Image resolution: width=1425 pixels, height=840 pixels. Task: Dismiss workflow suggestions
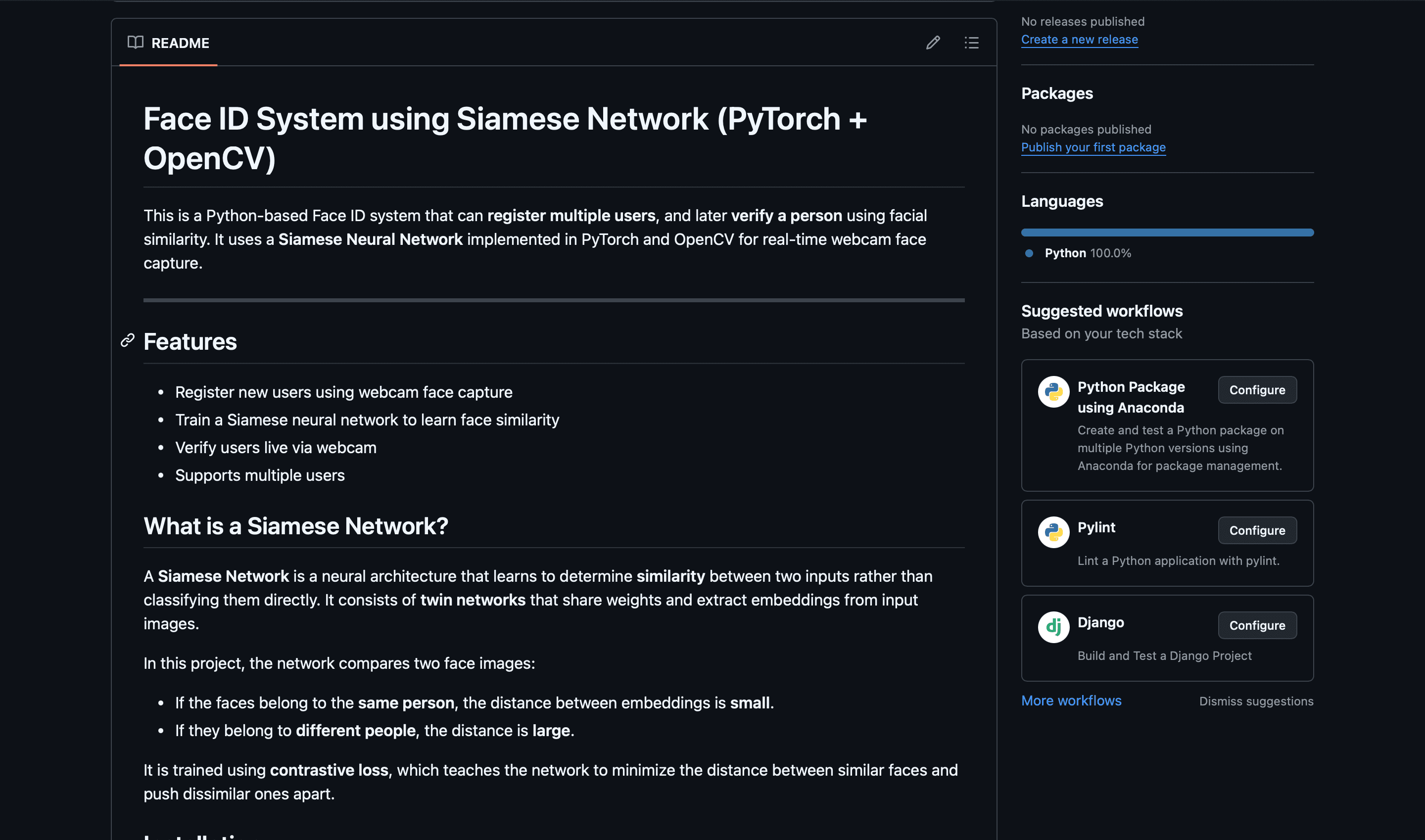point(1256,701)
